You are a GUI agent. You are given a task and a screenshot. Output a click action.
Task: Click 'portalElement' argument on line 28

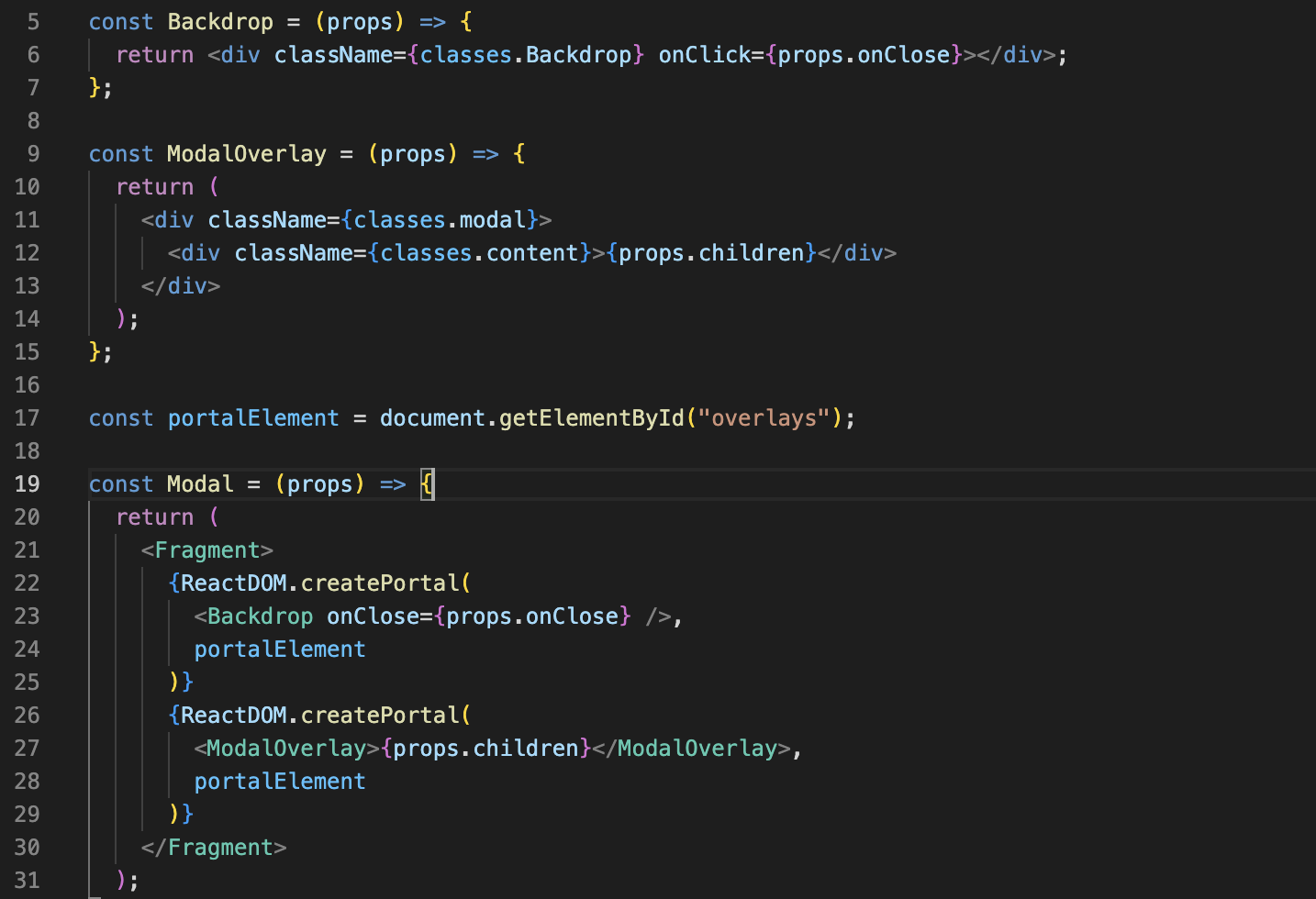[280, 782]
